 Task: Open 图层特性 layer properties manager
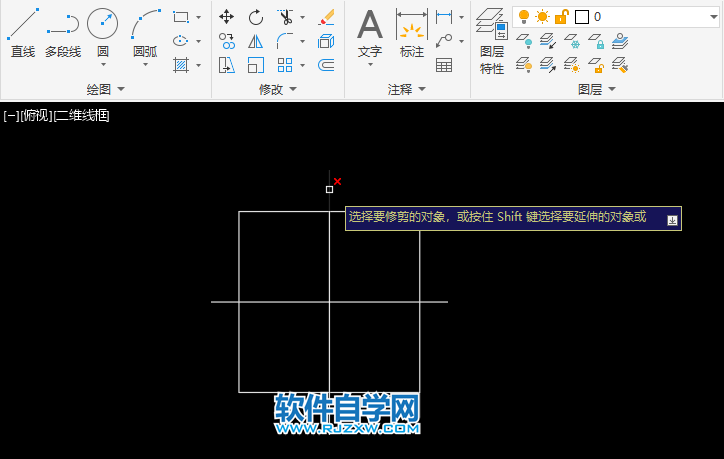[x=492, y=42]
